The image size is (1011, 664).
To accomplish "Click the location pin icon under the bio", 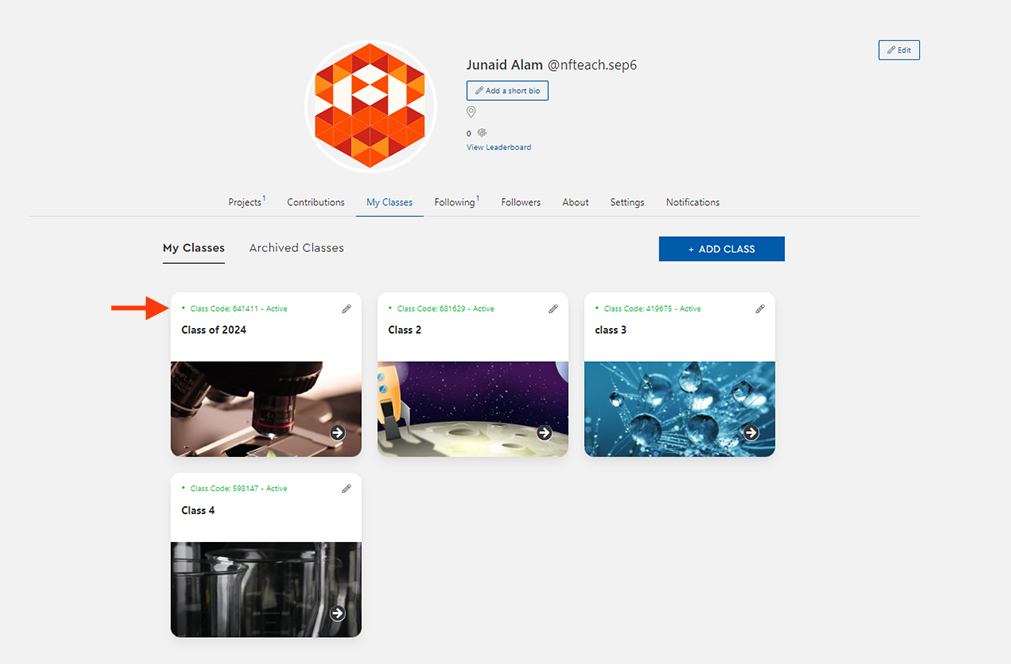I will 471,112.
